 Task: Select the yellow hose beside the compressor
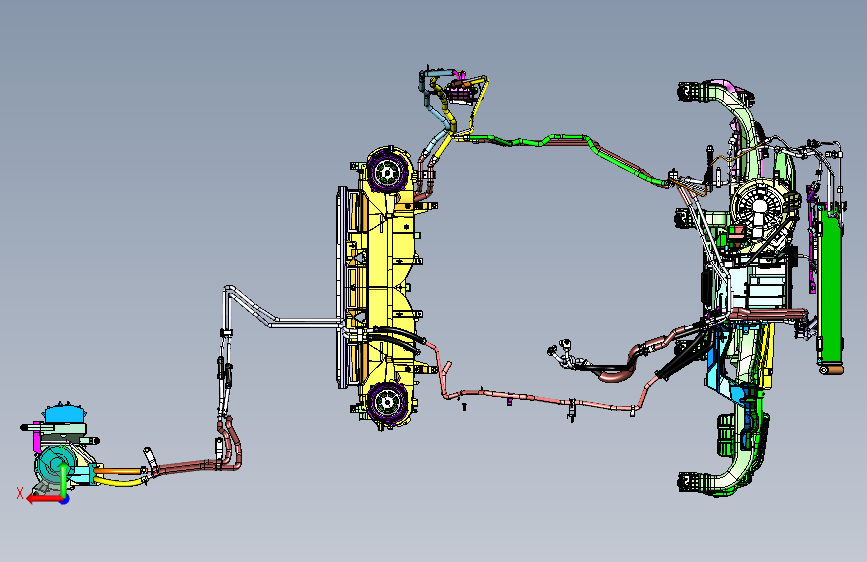pyautogui.click(x=119, y=482)
